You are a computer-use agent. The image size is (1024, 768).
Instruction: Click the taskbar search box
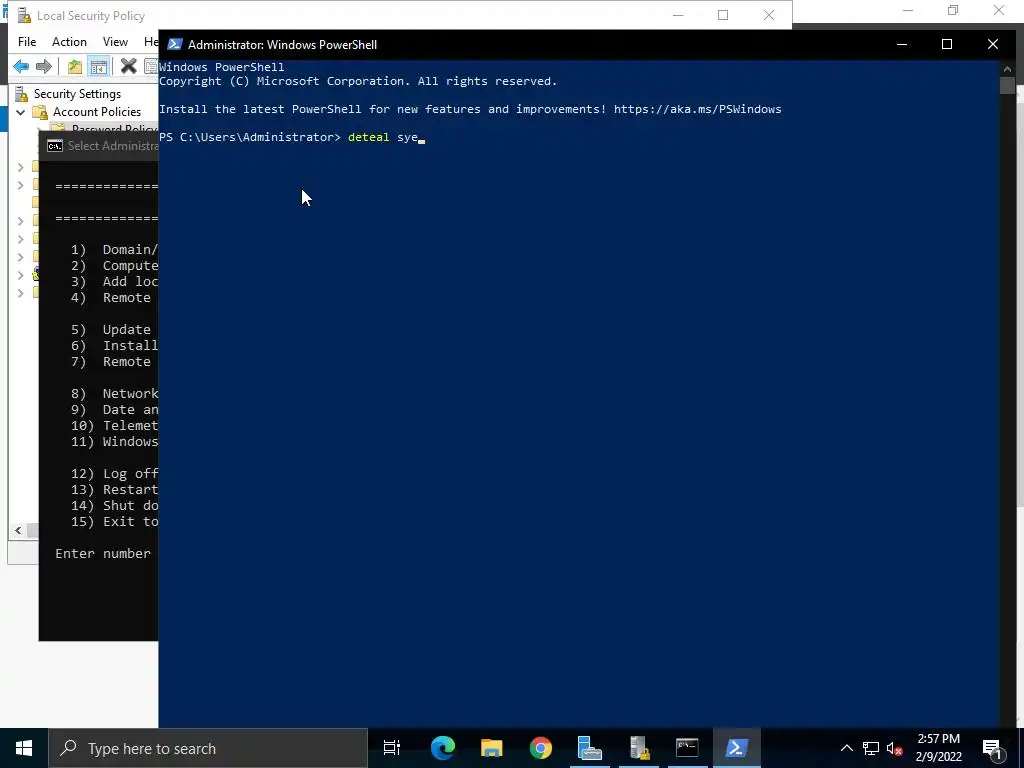coord(208,748)
